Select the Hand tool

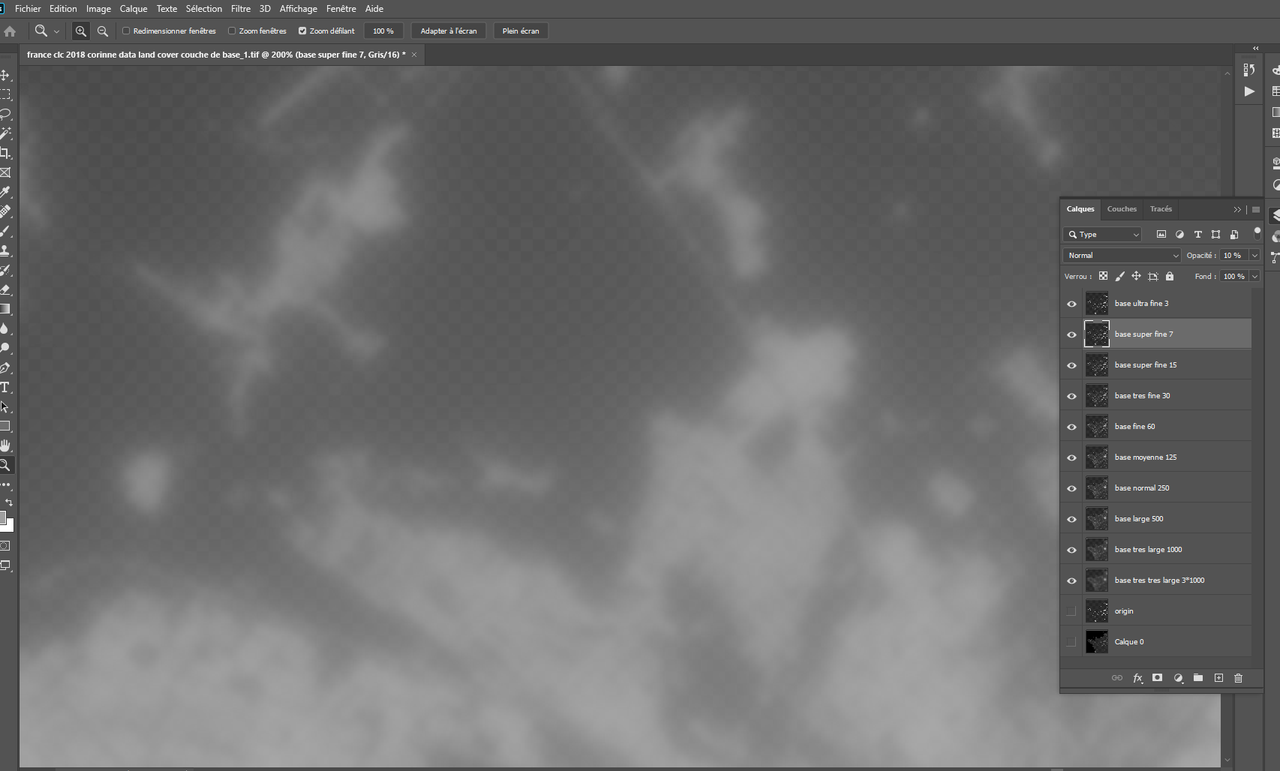[5, 446]
